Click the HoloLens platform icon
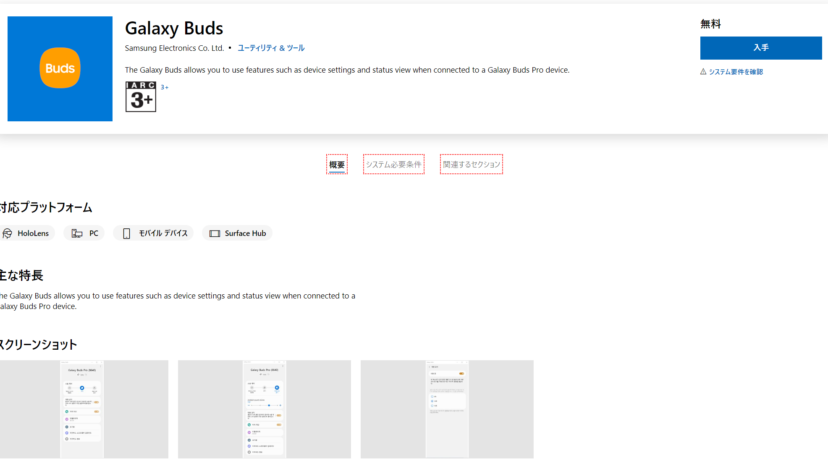The height and width of the screenshot is (466, 828). point(7,233)
